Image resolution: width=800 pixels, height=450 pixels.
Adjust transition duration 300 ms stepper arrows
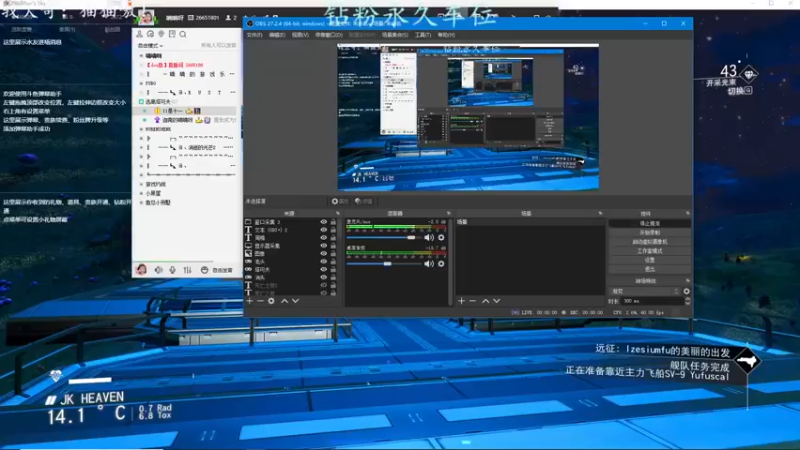tap(687, 301)
